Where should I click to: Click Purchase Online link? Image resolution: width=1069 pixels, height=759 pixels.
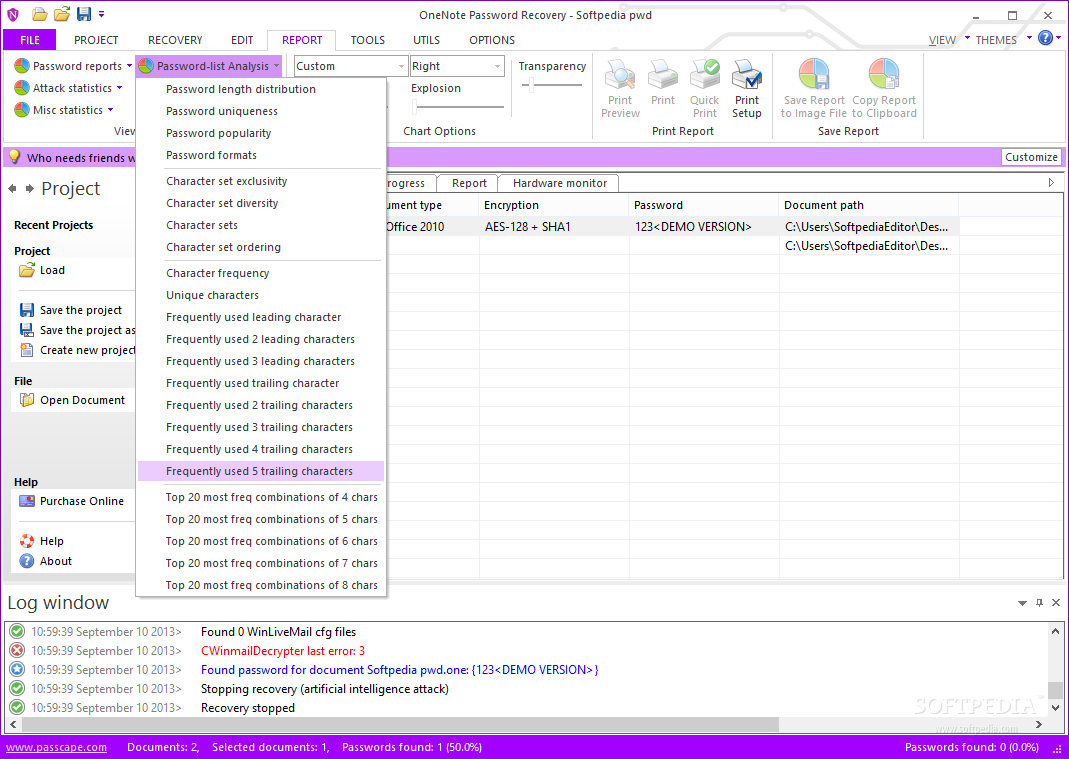[x=82, y=501]
